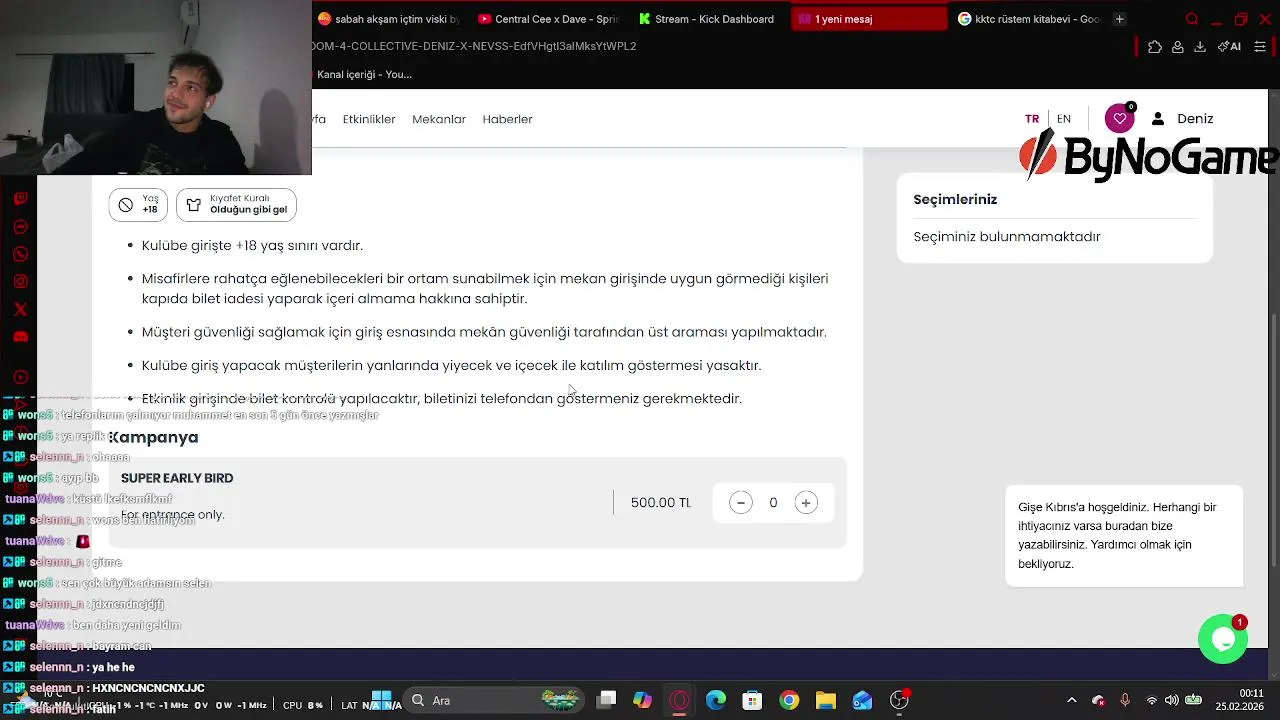Screen dimensions: 1280x720
Task: Open Microsoft Edge from the taskbar
Action: (716, 700)
